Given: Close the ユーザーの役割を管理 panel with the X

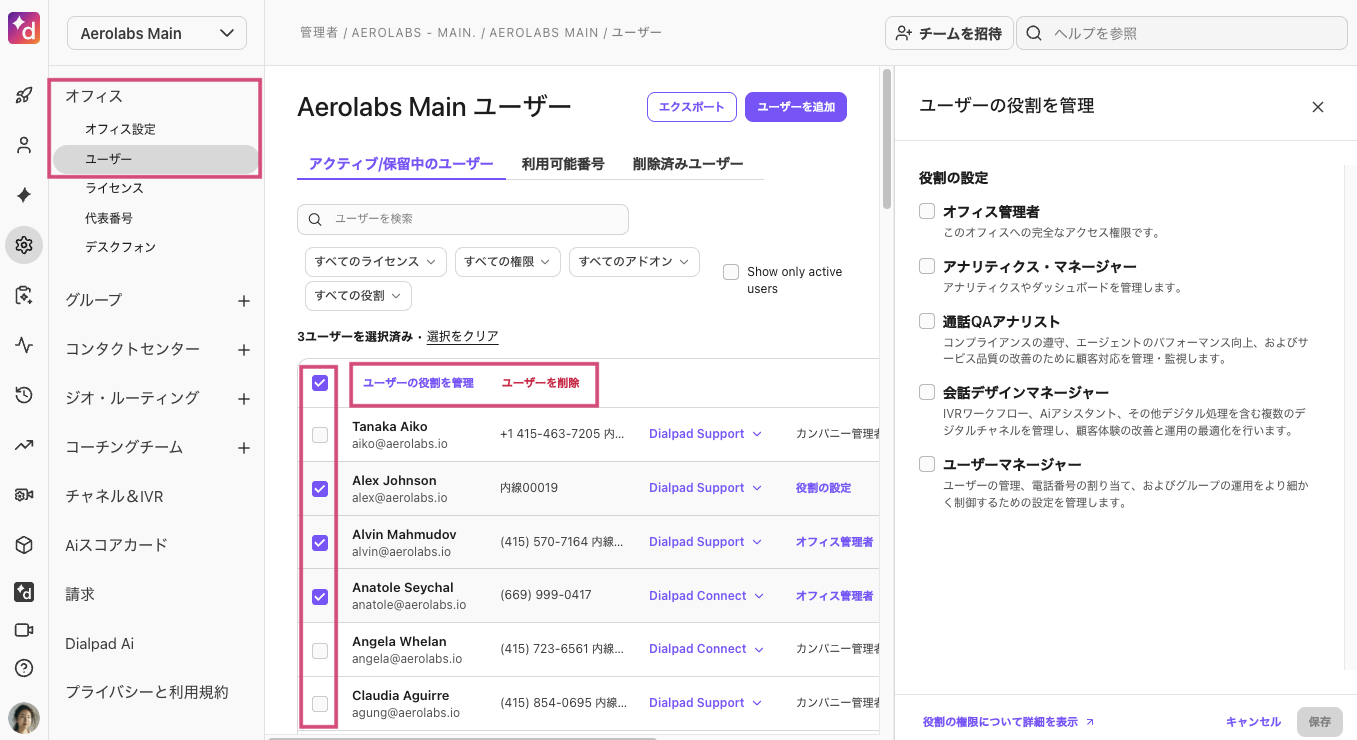Looking at the screenshot, I should click(1318, 107).
